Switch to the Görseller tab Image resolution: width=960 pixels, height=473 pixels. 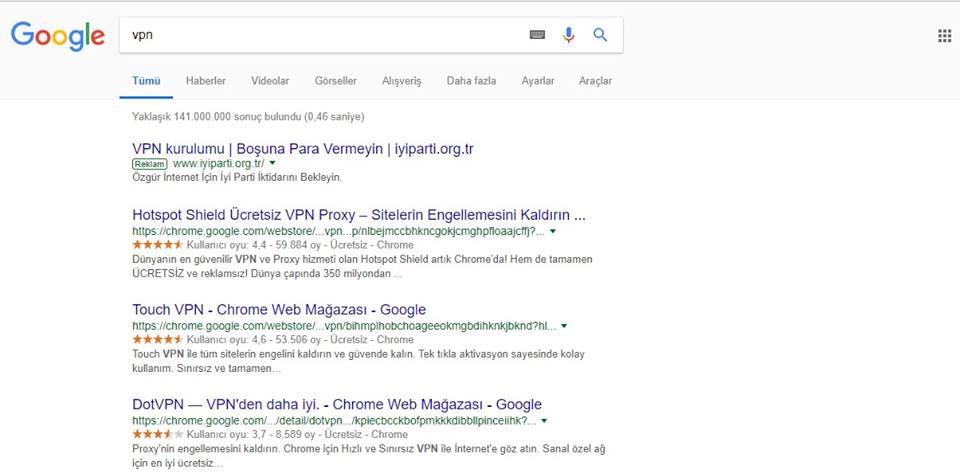tap(335, 81)
